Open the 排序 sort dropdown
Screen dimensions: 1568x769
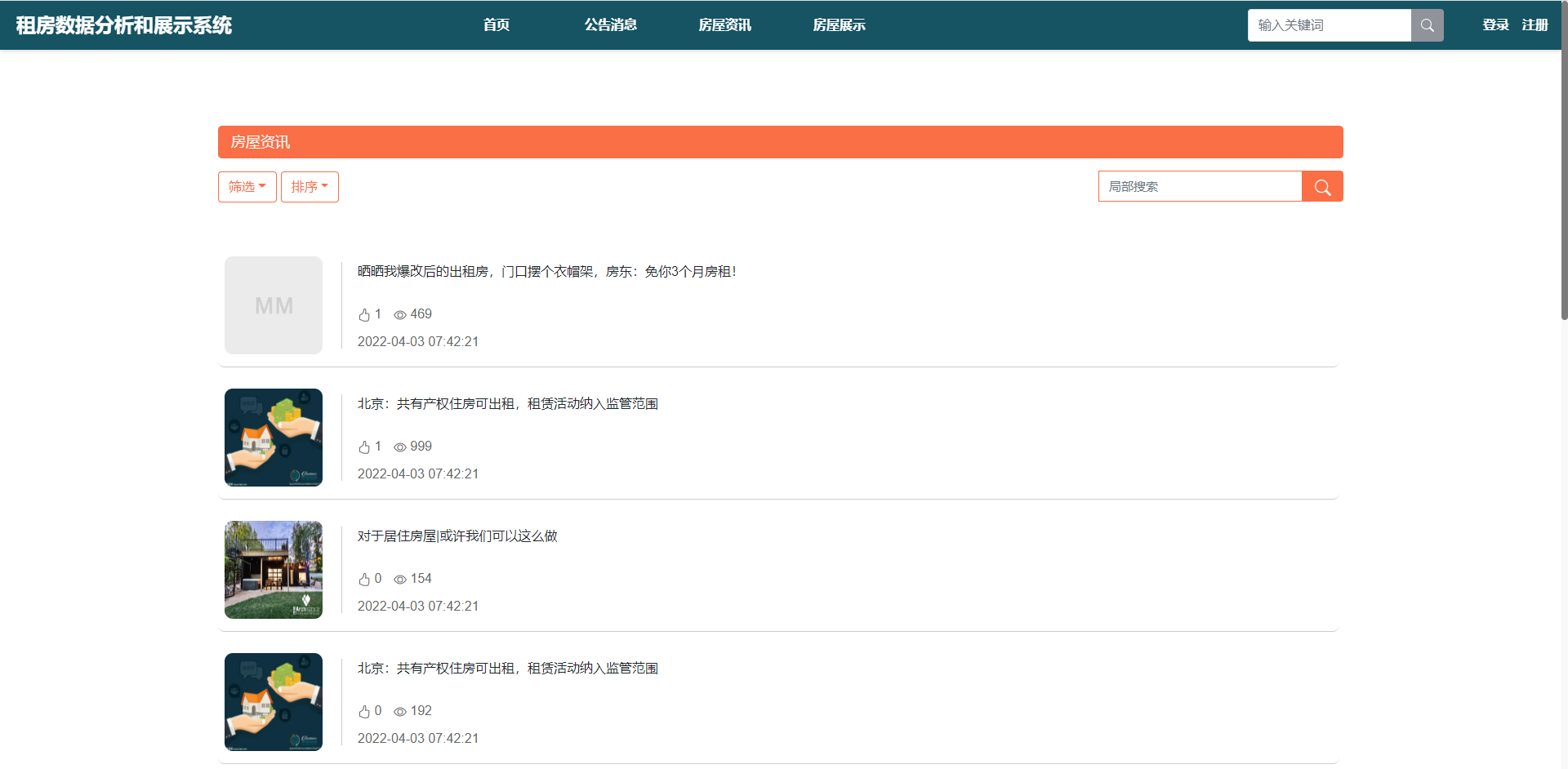(x=309, y=186)
